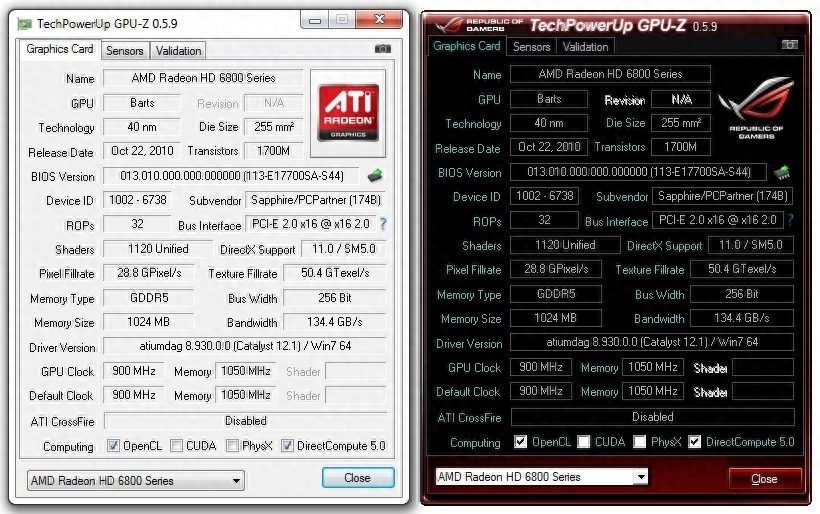Click Subvendor 'Sapphire/PCPartner (174B)' in the ROG window
The image size is (820, 514).
723,196
